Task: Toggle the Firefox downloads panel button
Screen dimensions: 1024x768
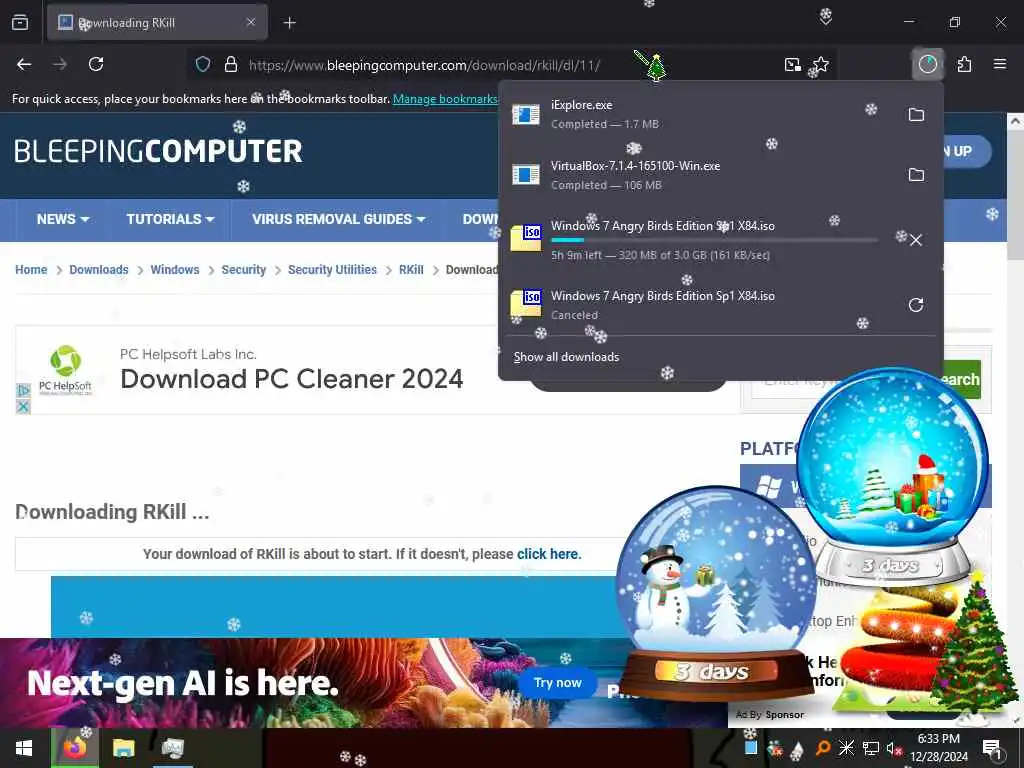Action: [927, 64]
